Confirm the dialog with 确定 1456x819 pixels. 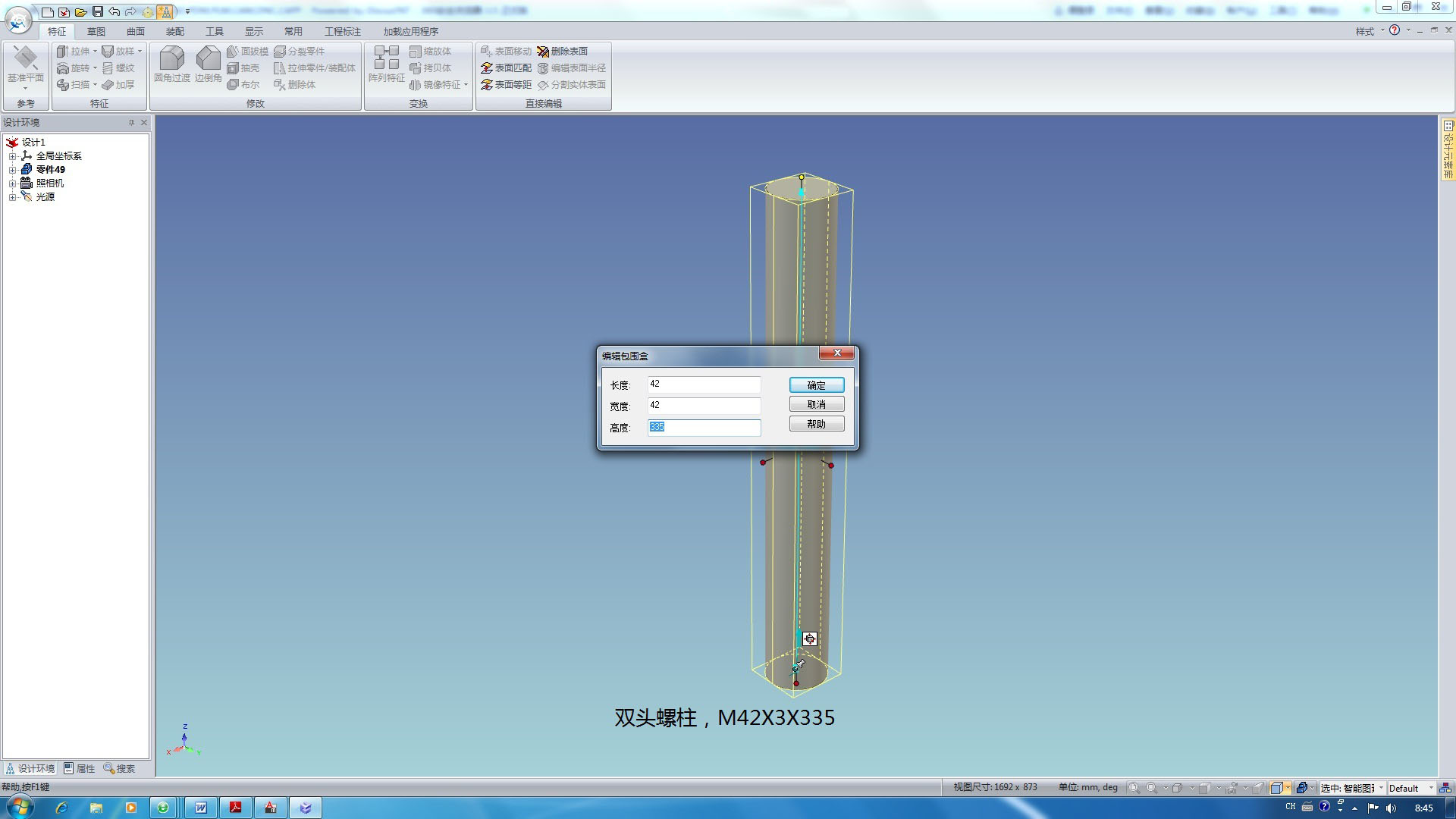coord(816,385)
